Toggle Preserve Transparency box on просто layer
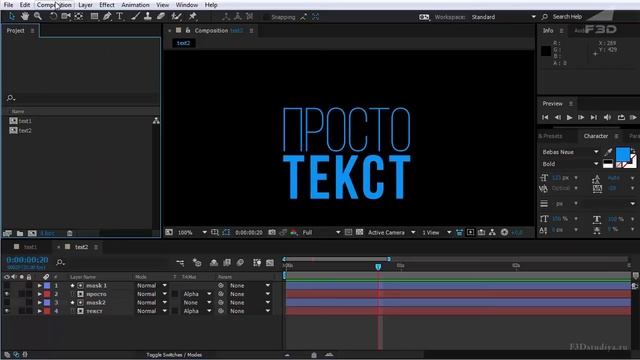 click(x=175, y=294)
